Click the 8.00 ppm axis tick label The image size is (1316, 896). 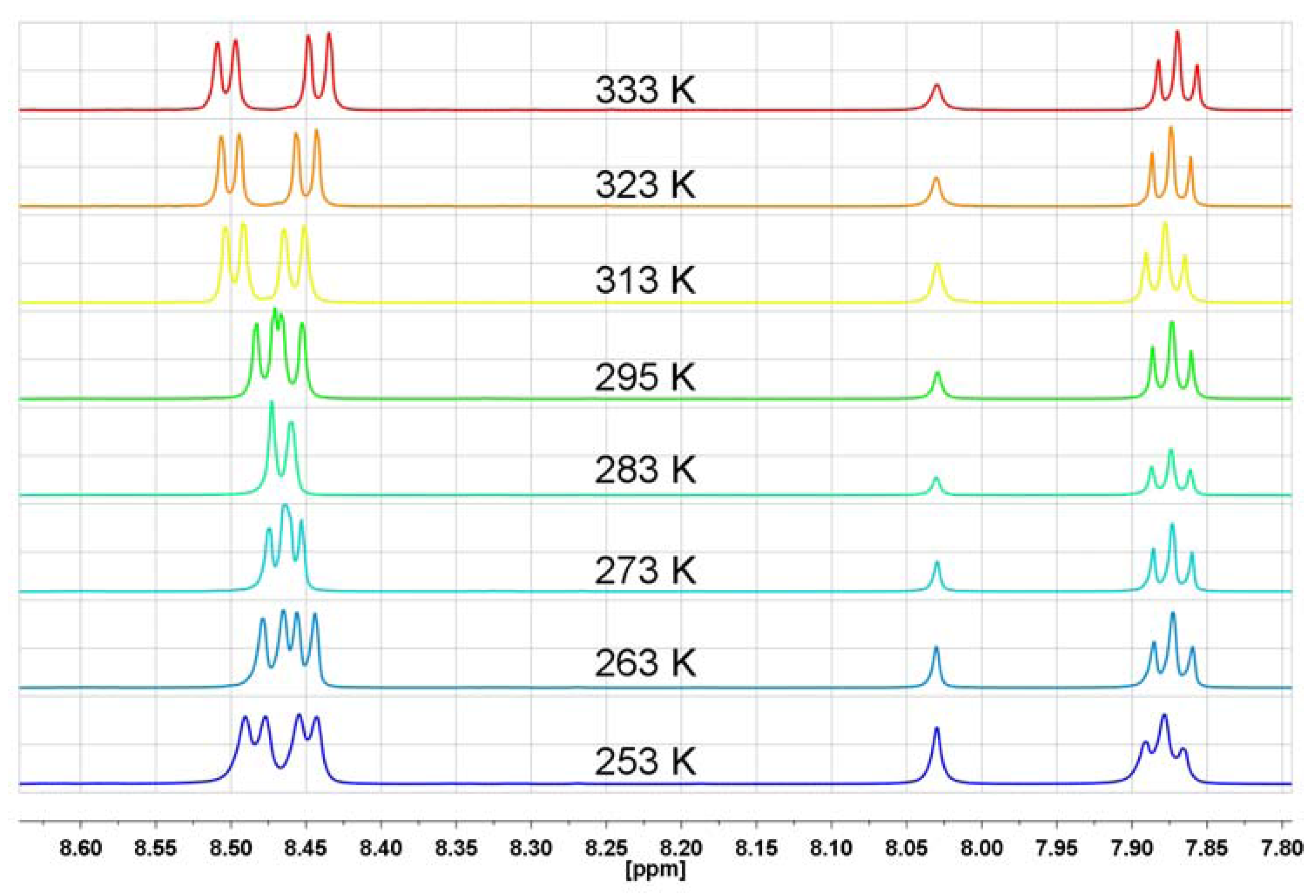pyautogui.click(x=981, y=849)
